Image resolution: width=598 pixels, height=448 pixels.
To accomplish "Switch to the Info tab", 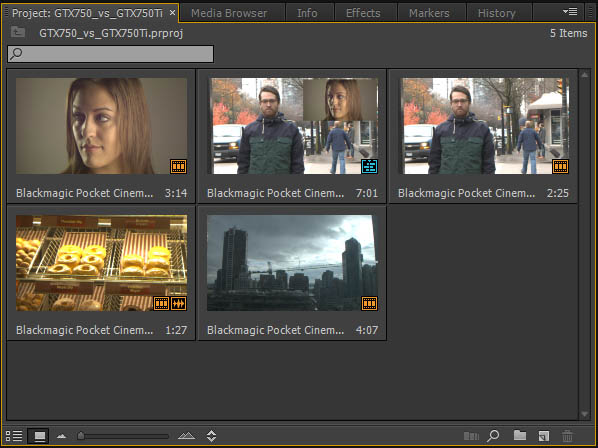I will point(307,13).
